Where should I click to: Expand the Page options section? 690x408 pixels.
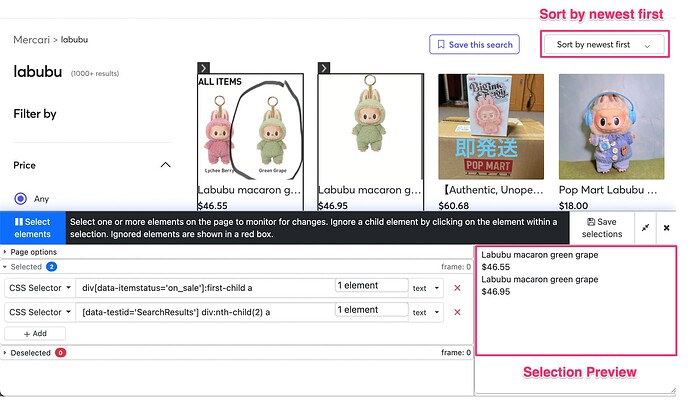tap(33, 252)
